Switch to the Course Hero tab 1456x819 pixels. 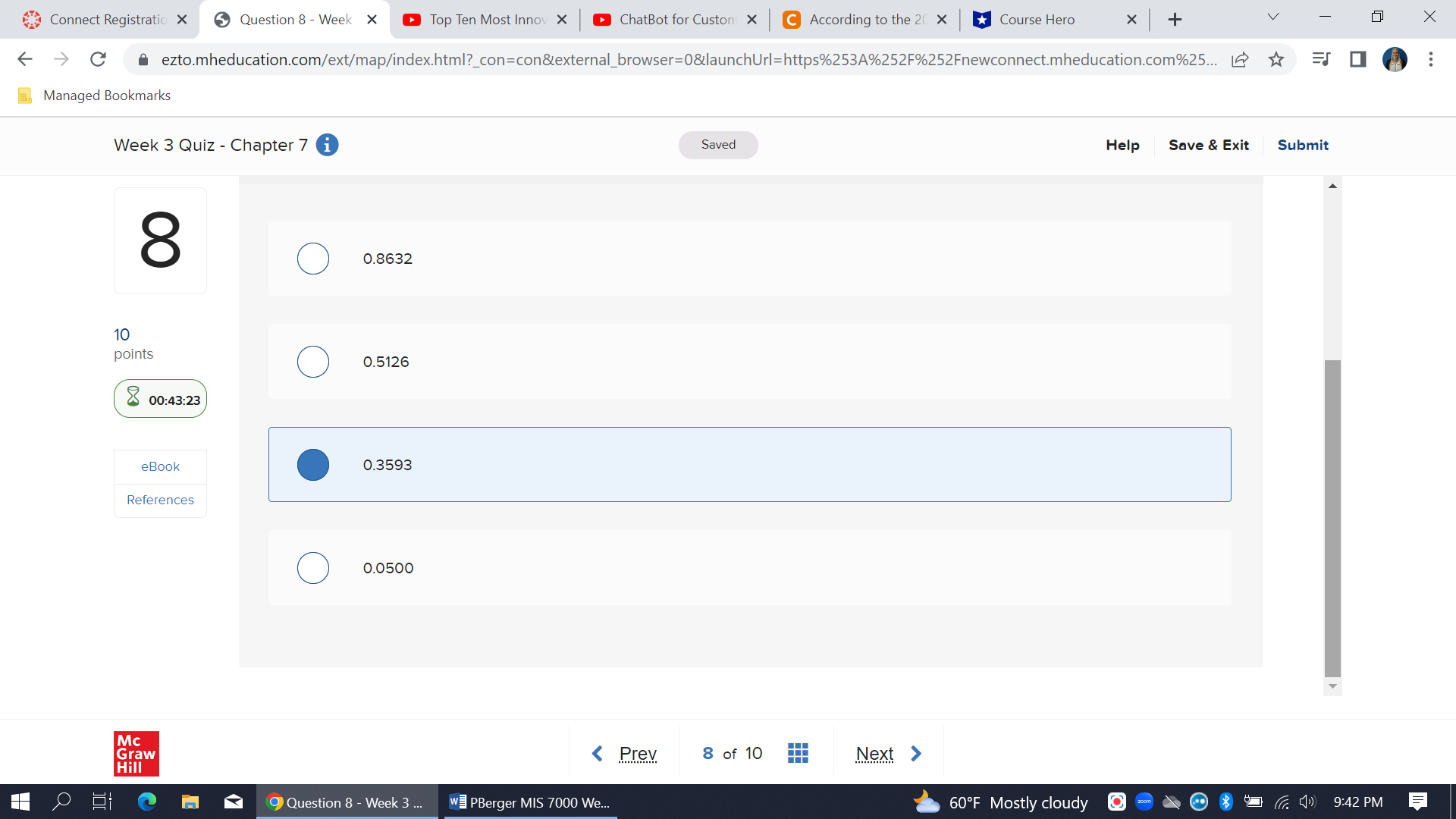(x=1037, y=20)
